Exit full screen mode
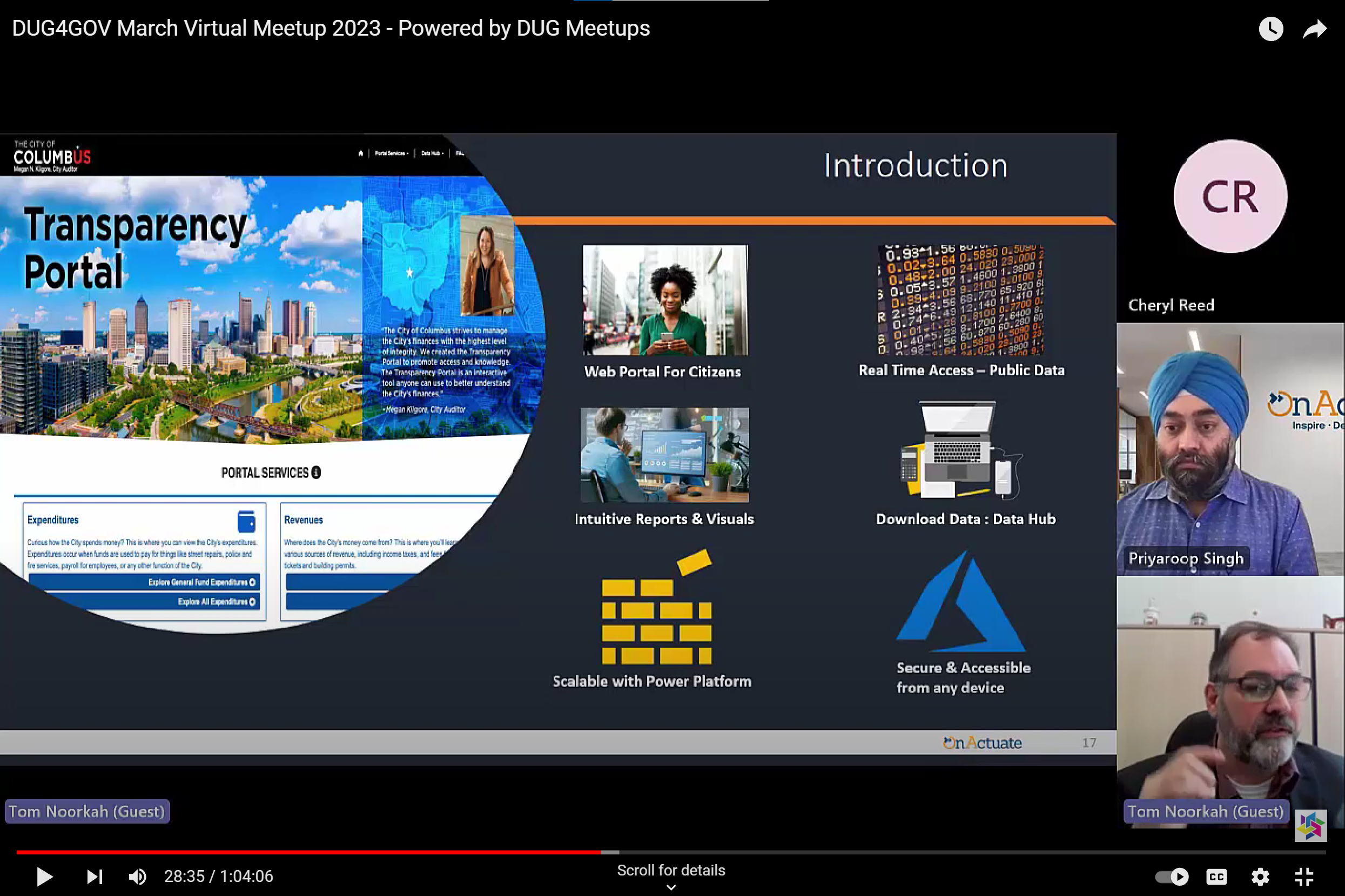1345x896 pixels. click(1304, 876)
